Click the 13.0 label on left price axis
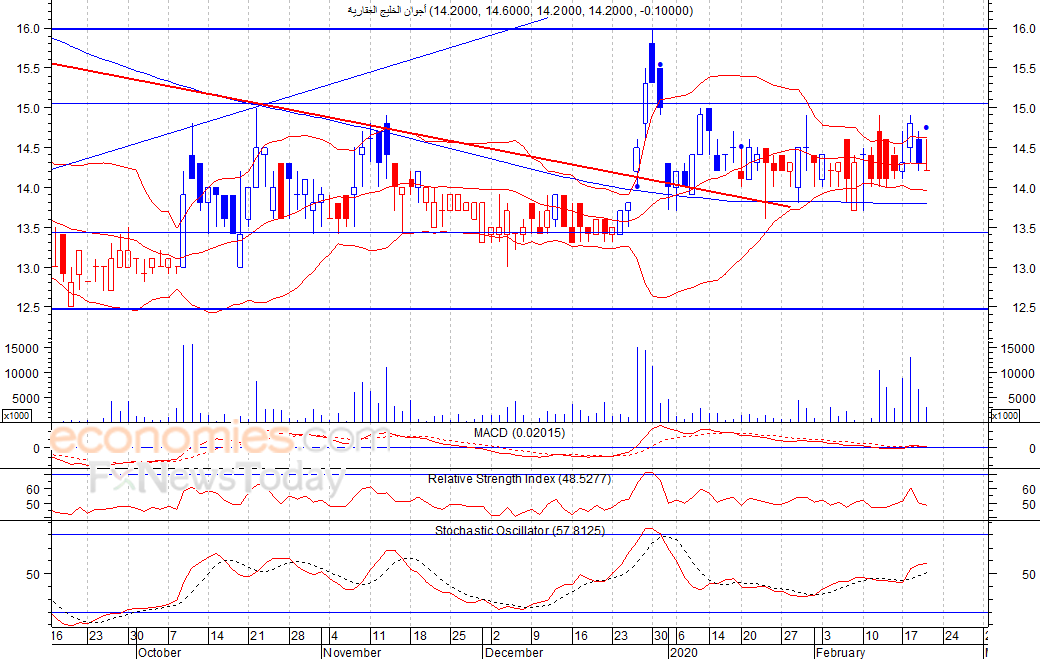This screenshot has height=659, width=1040. pos(29,269)
